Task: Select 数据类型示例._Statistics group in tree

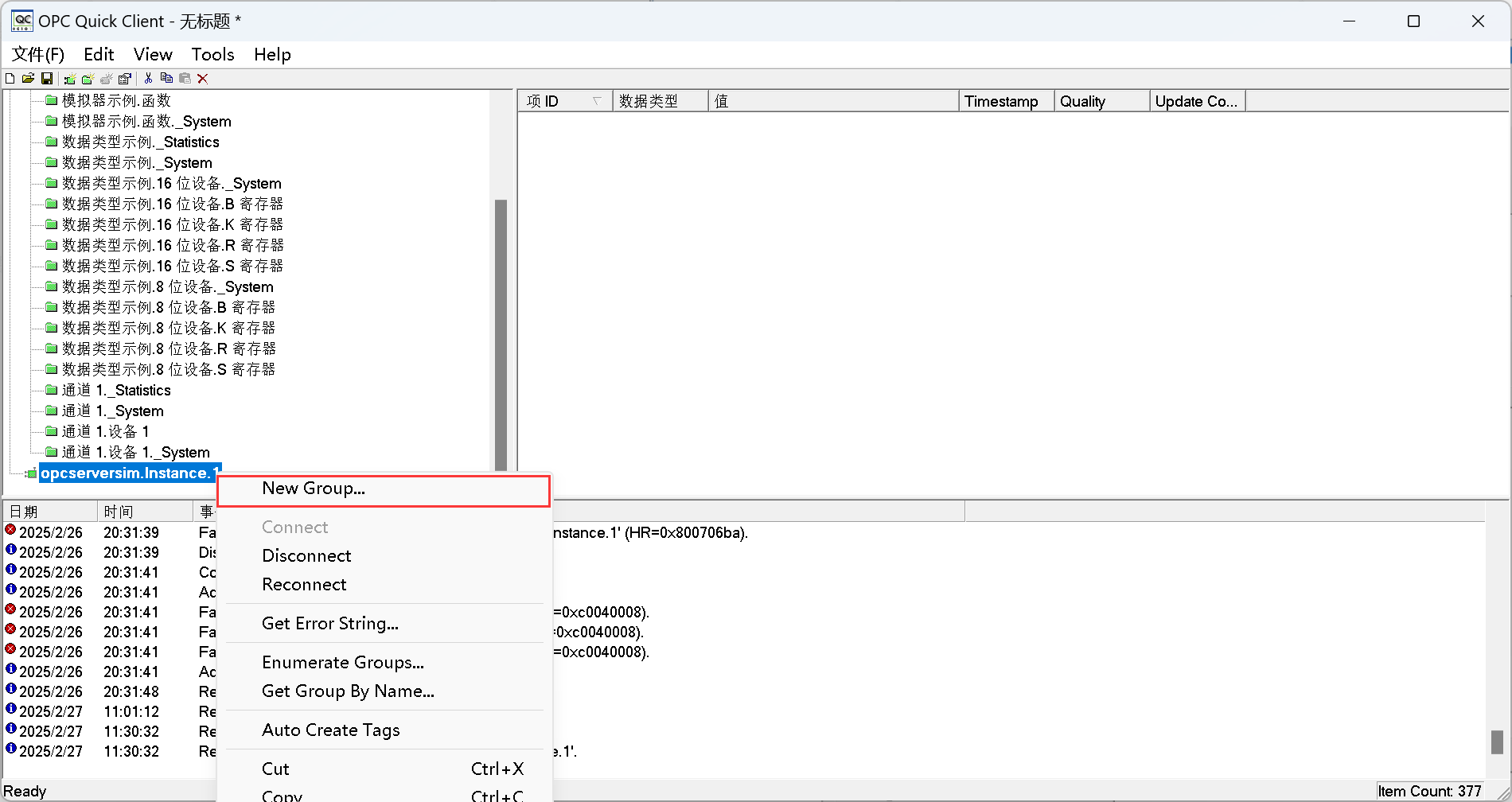Action: [140, 142]
